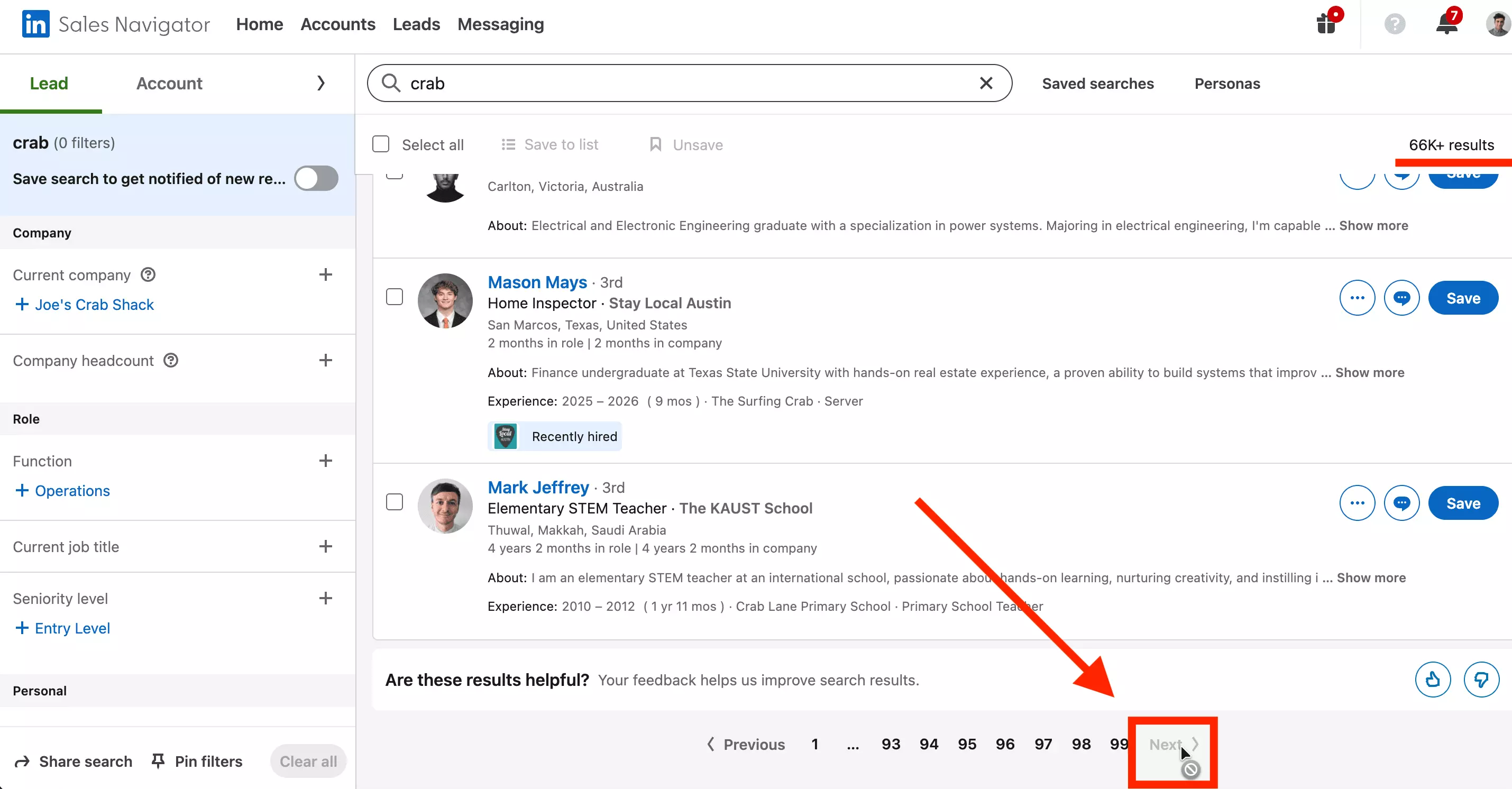
Task: Open Mark Jeffrey profile link
Action: (538, 487)
